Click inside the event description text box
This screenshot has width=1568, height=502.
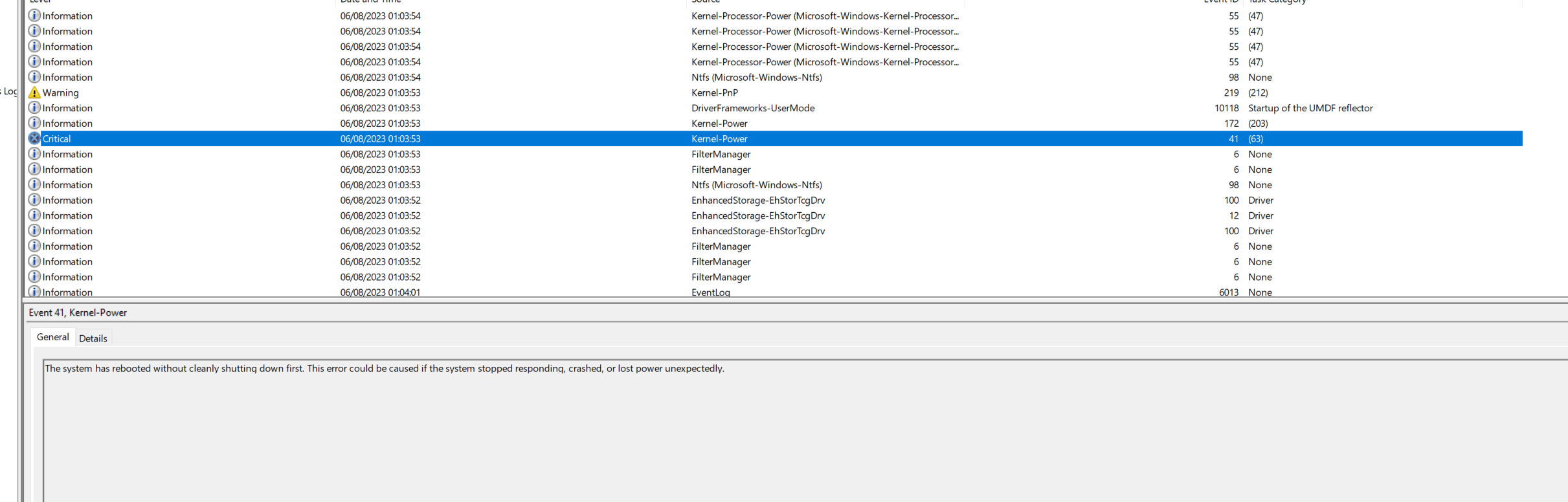tap(805, 430)
